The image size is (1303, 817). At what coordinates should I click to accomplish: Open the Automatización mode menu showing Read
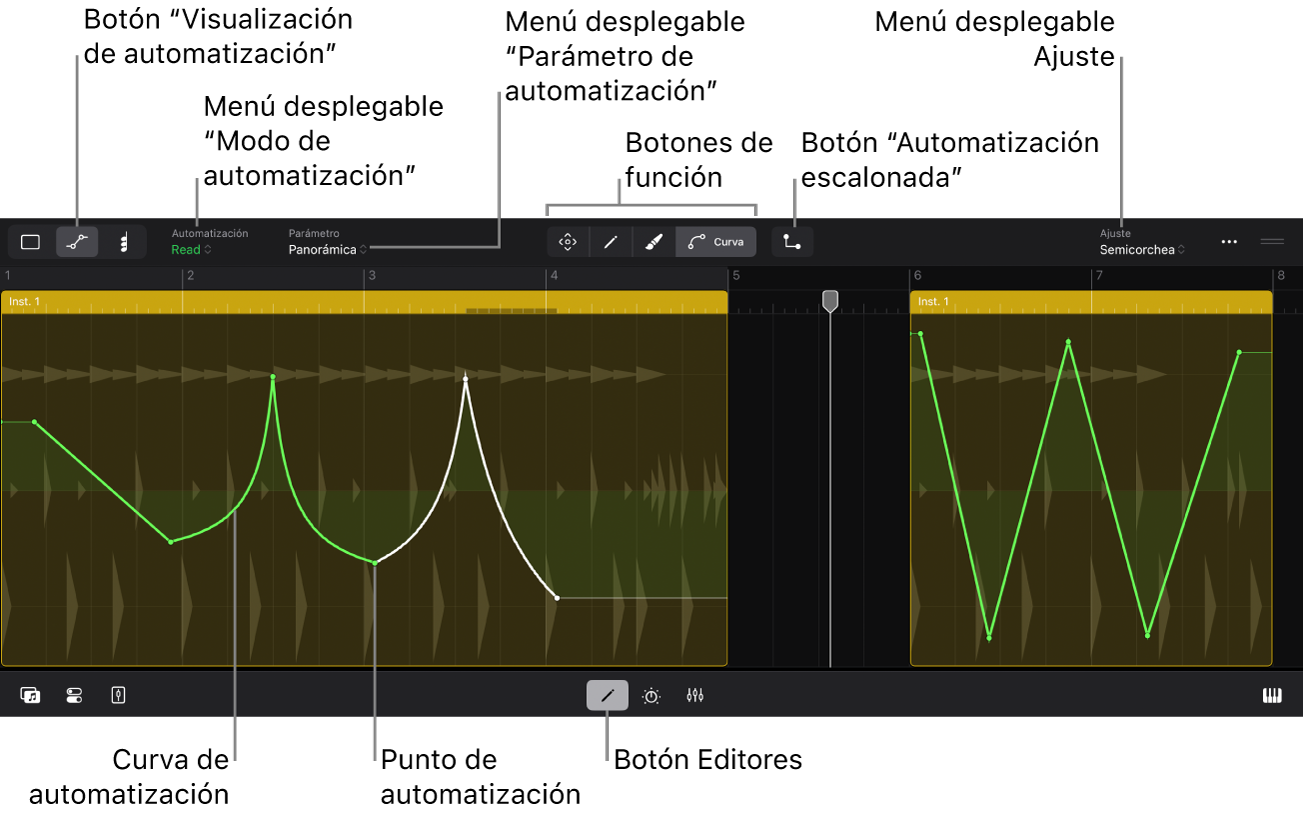(191, 250)
